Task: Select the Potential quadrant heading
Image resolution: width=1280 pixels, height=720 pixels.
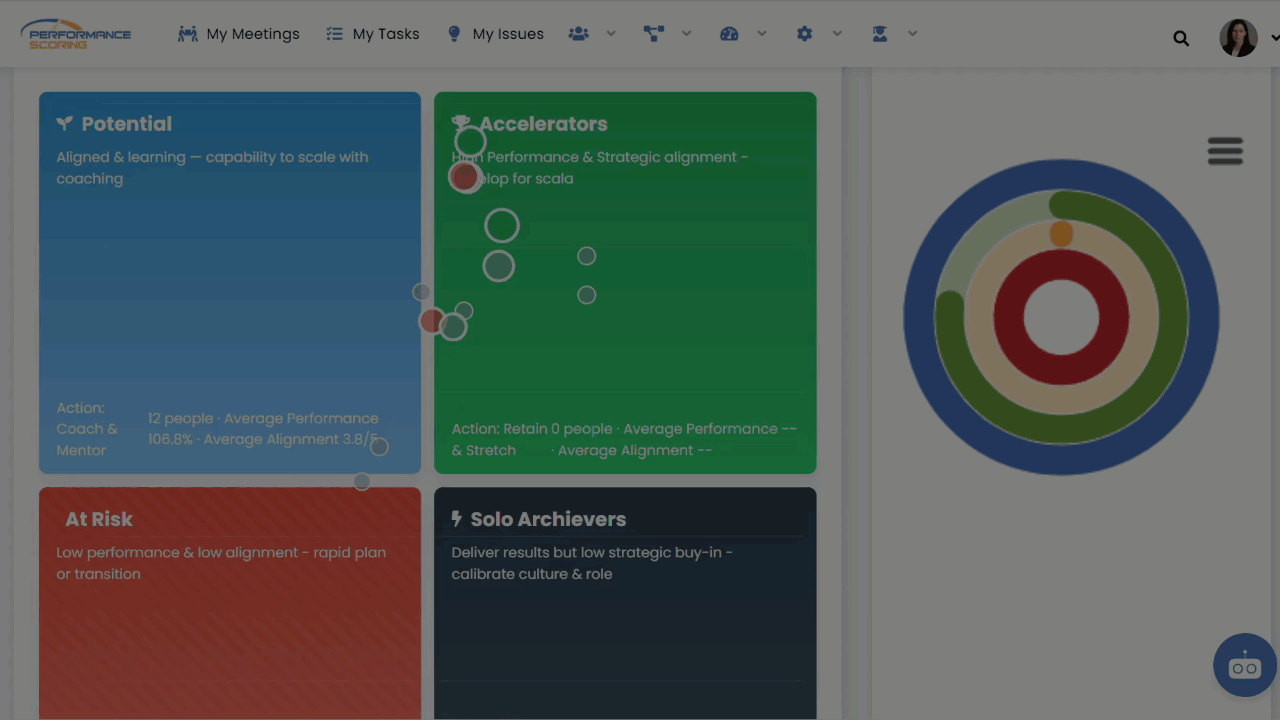Action: 126,124
